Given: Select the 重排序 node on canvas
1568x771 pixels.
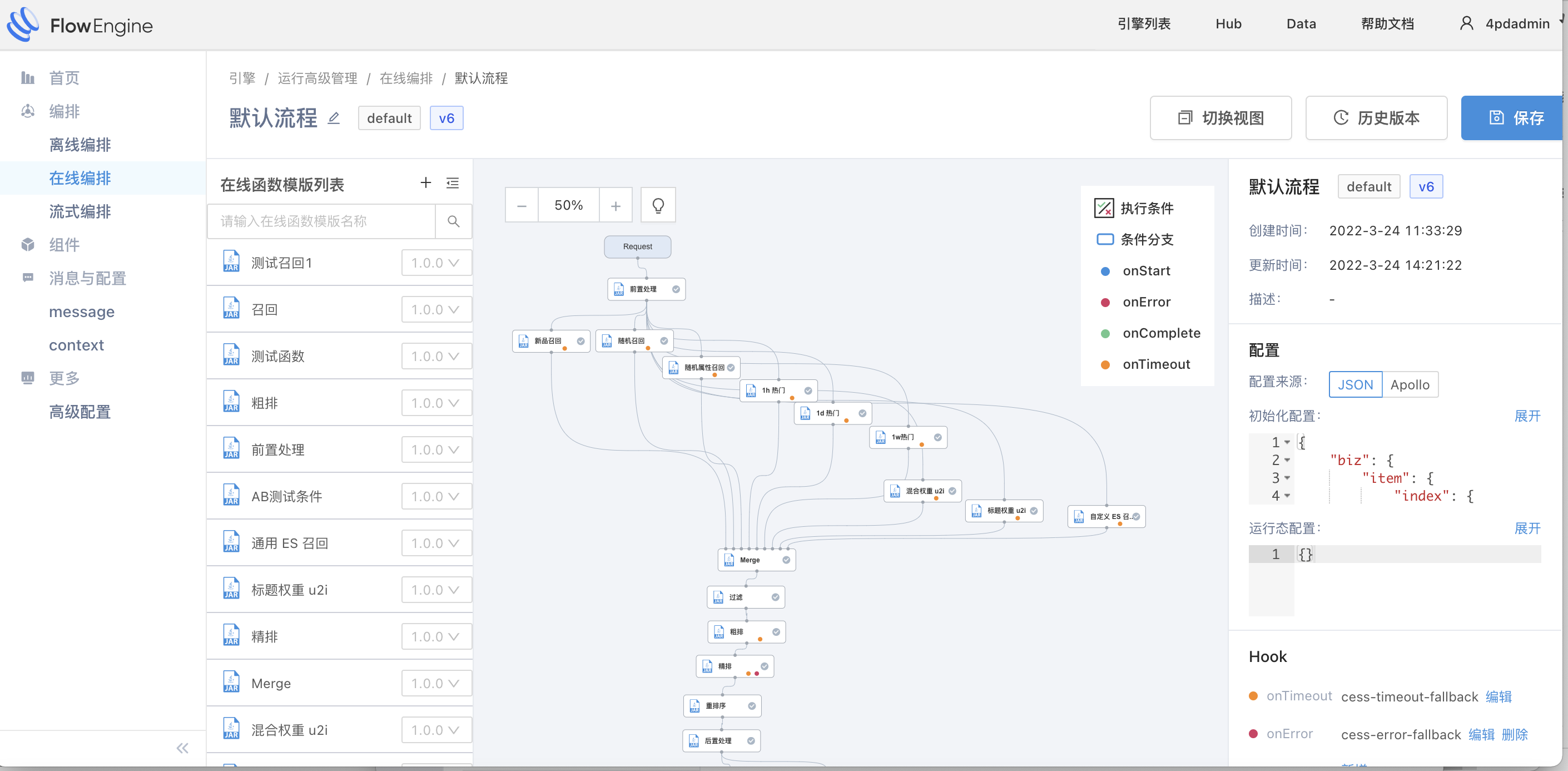Looking at the screenshot, I should tap(722, 706).
